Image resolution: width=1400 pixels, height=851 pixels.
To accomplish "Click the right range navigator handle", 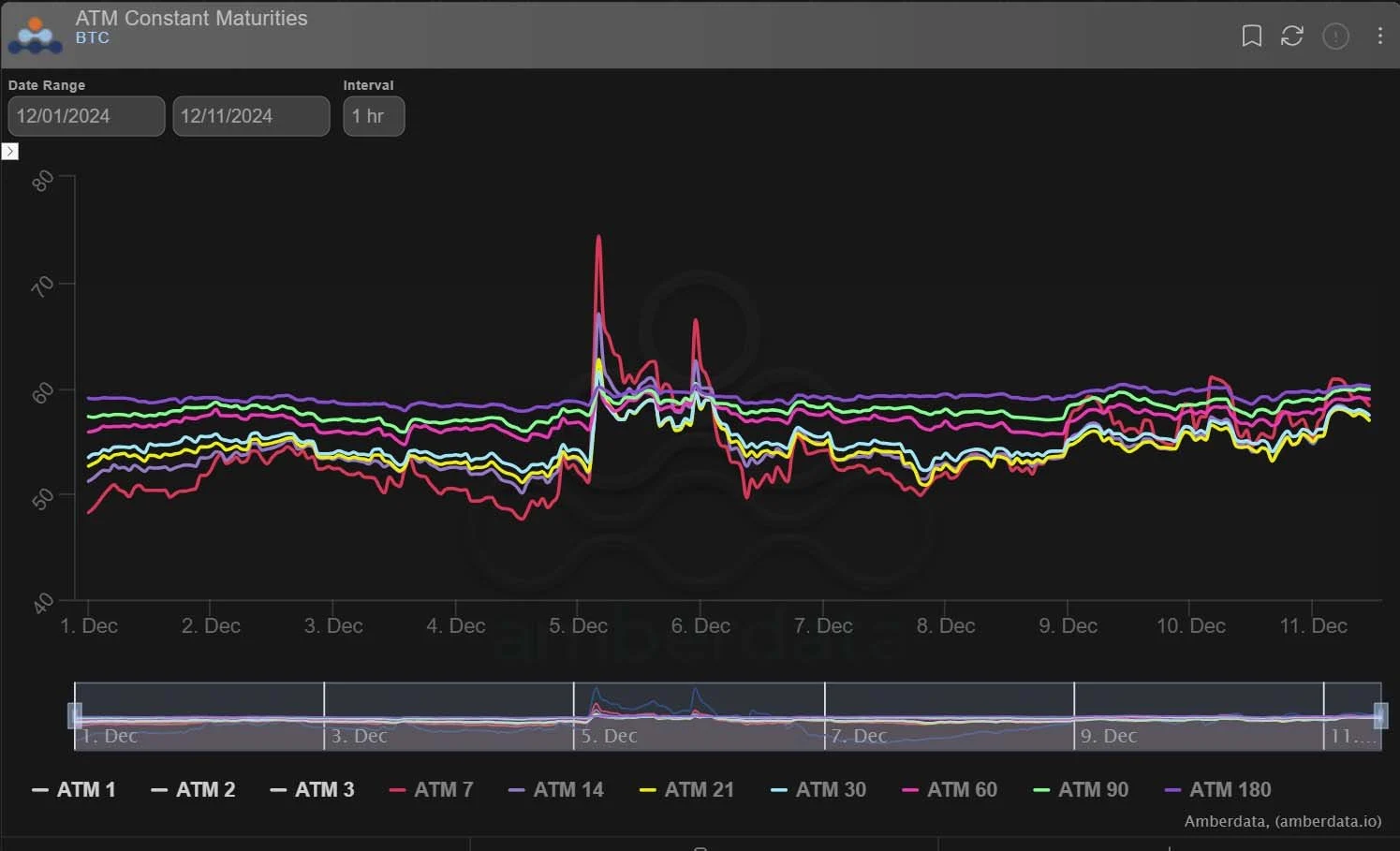I will coord(1380,716).
